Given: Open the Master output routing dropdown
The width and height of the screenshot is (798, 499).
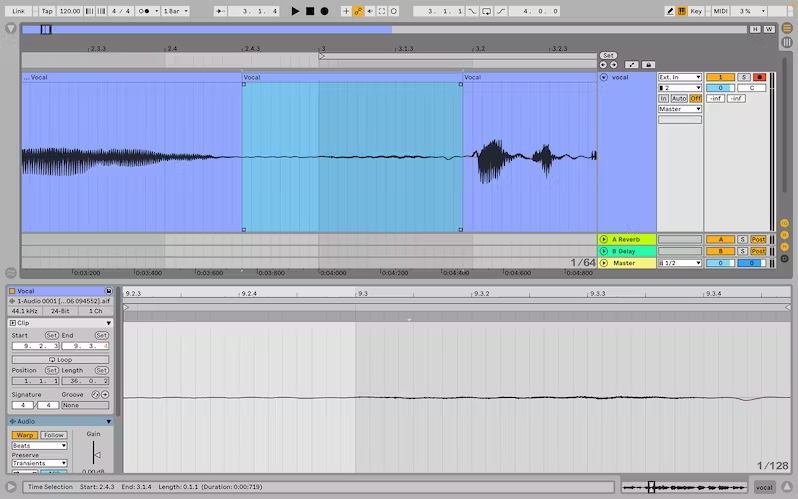Looking at the screenshot, I should tap(680, 109).
